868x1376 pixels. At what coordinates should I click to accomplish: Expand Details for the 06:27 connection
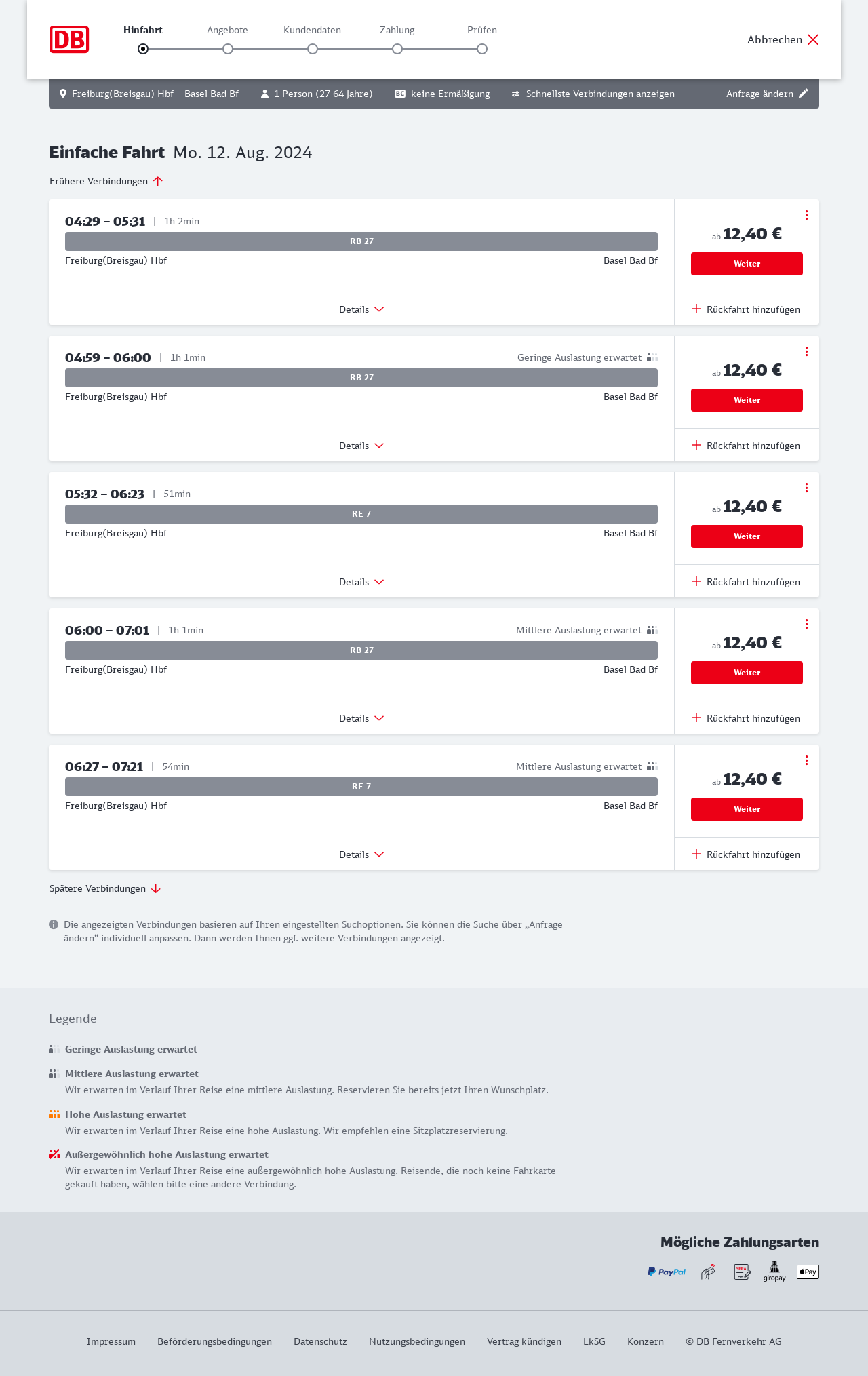tap(361, 854)
